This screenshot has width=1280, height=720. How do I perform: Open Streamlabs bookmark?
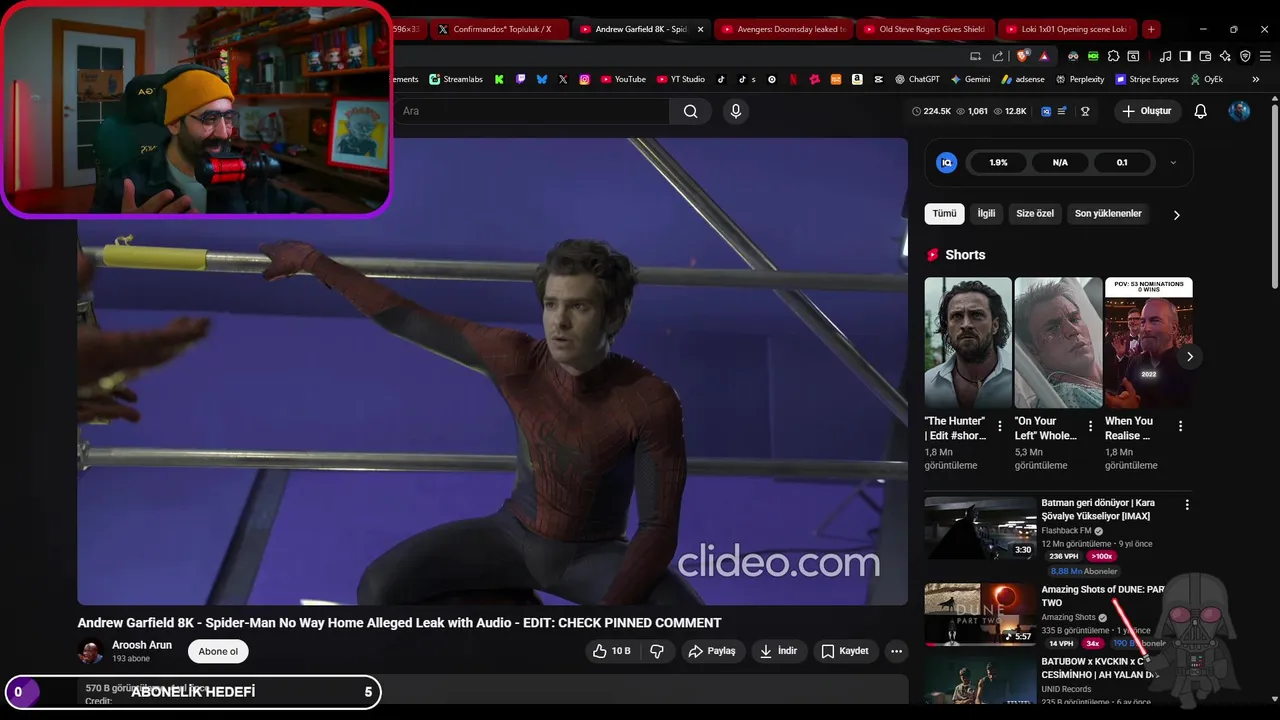click(x=454, y=79)
